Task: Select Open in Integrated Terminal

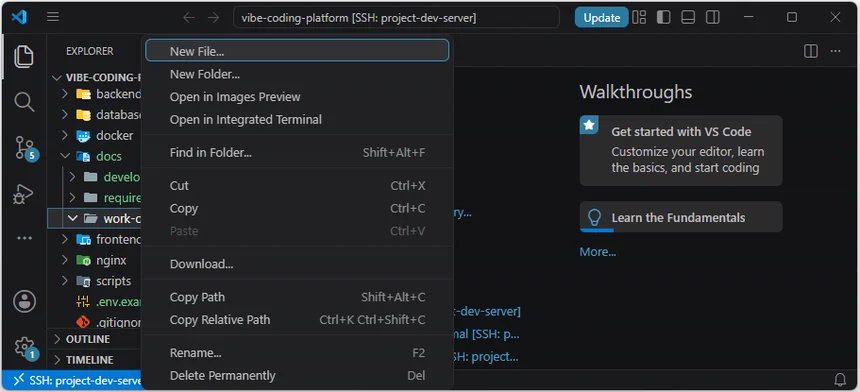Action: [297, 119]
